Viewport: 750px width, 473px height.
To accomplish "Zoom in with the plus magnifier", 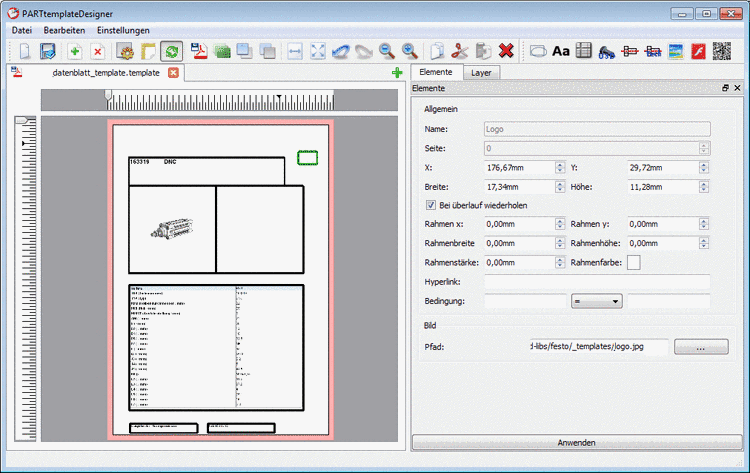I will click(x=410, y=51).
